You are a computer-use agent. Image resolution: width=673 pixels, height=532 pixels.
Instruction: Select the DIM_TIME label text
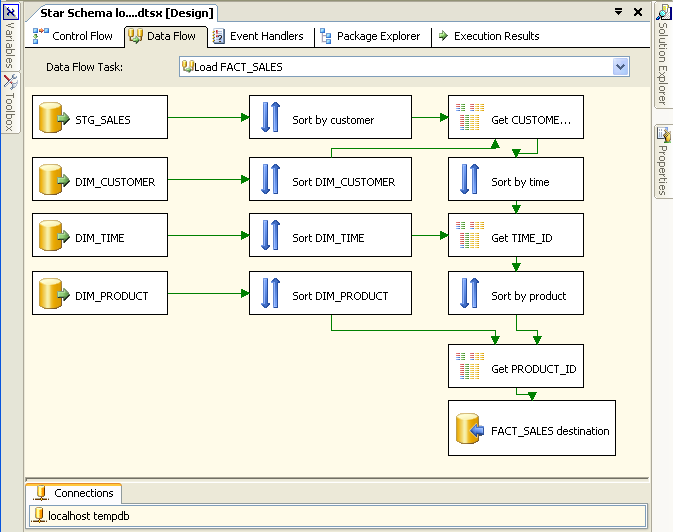[100, 238]
